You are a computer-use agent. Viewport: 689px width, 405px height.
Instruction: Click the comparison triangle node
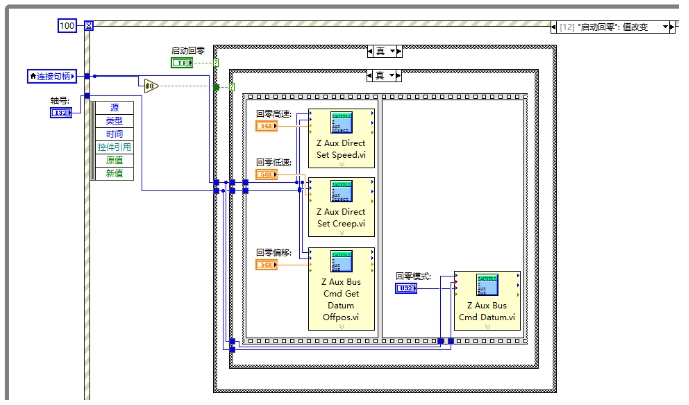[151, 86]
